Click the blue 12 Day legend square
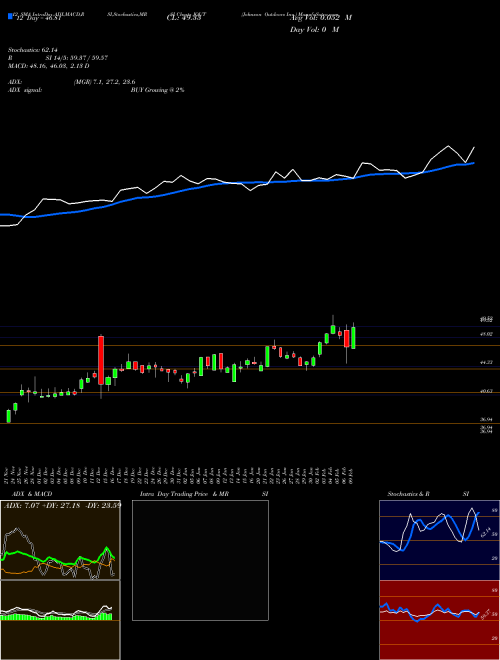Image resolution: width=500 pixels, height=660 pixels. (x=10, y=17)
